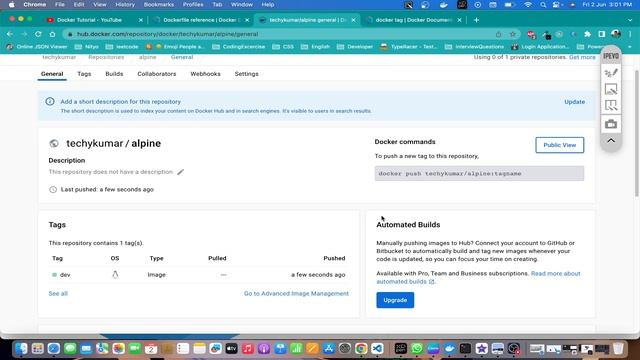Viewport: 640px width, 360px height.
Task: Click the date and time in menu bar
Action: pyautogui.click(x=607, y=5)
